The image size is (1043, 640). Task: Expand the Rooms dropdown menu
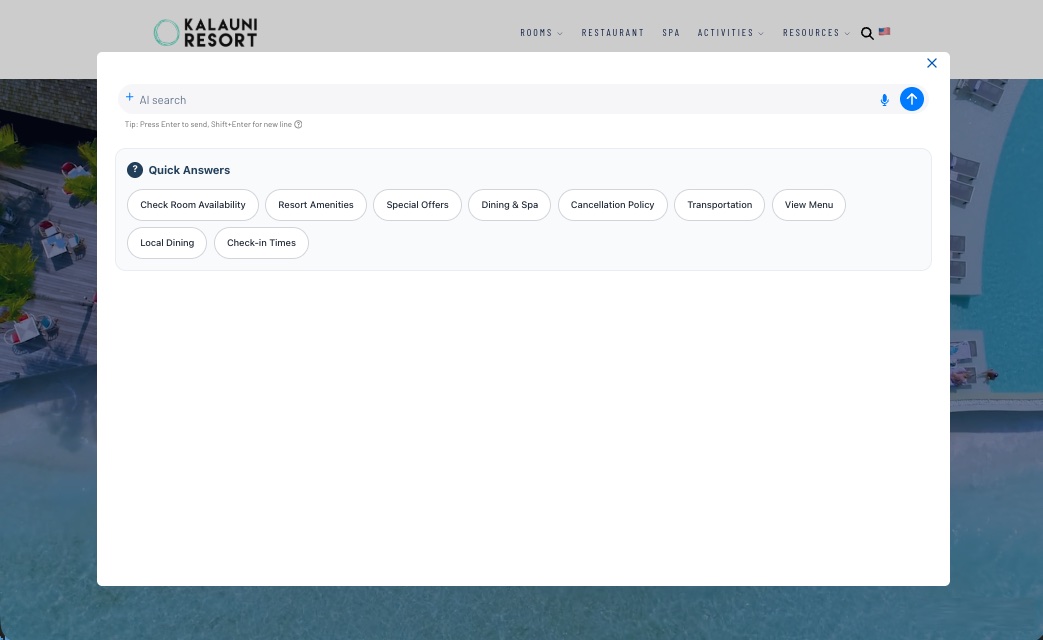click(541, 33)
